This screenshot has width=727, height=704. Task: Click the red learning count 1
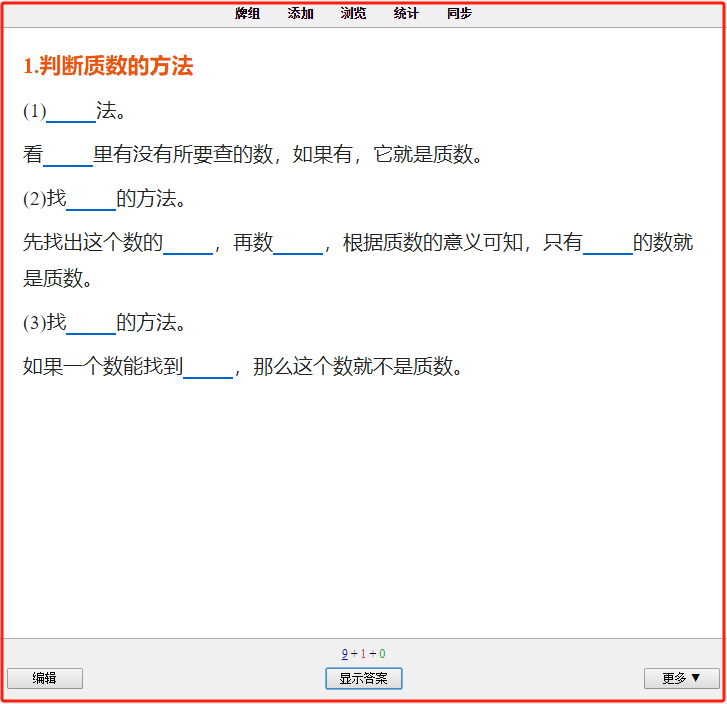(x=363, y=653)
